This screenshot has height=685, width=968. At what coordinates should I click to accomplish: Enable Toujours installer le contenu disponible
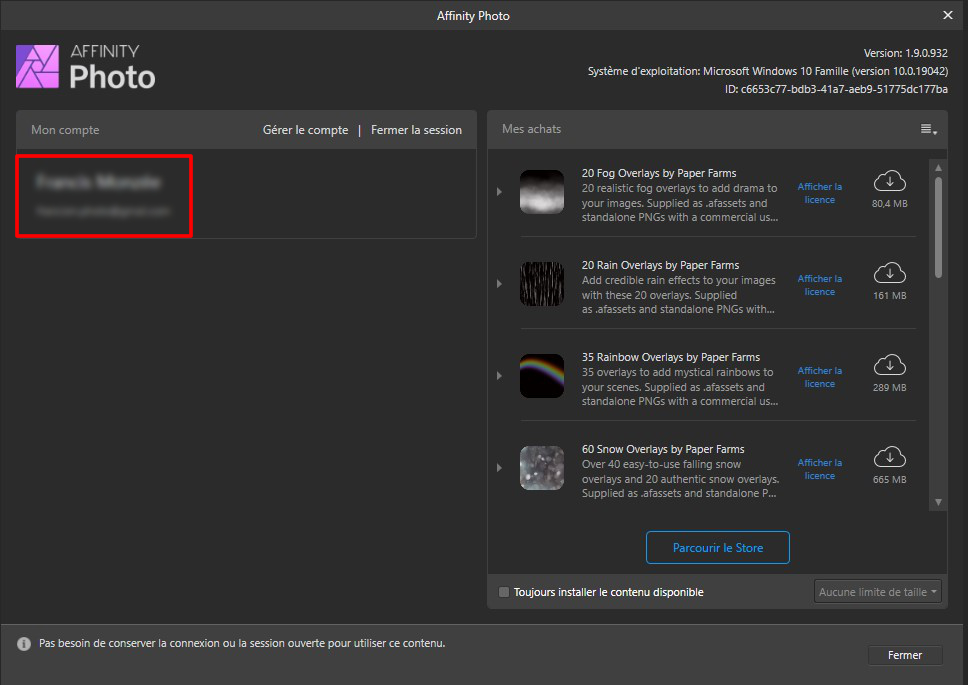point(504,592)
